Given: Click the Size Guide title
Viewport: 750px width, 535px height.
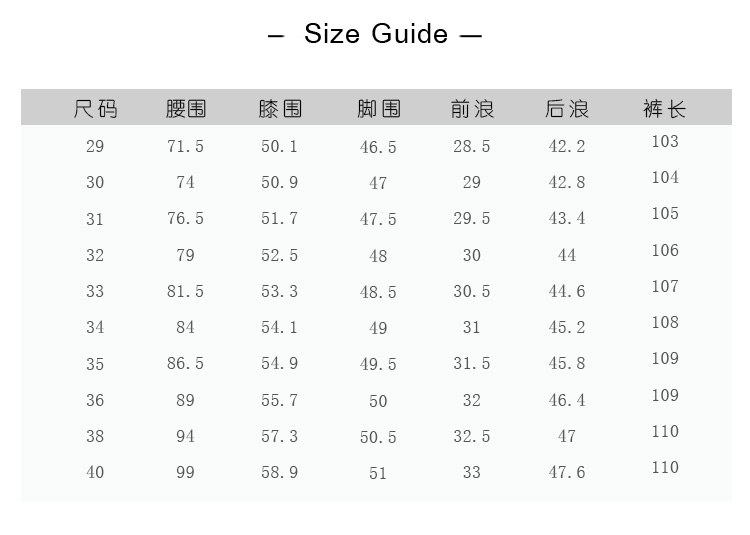Looking at the screenshot, I should (375, 34).
